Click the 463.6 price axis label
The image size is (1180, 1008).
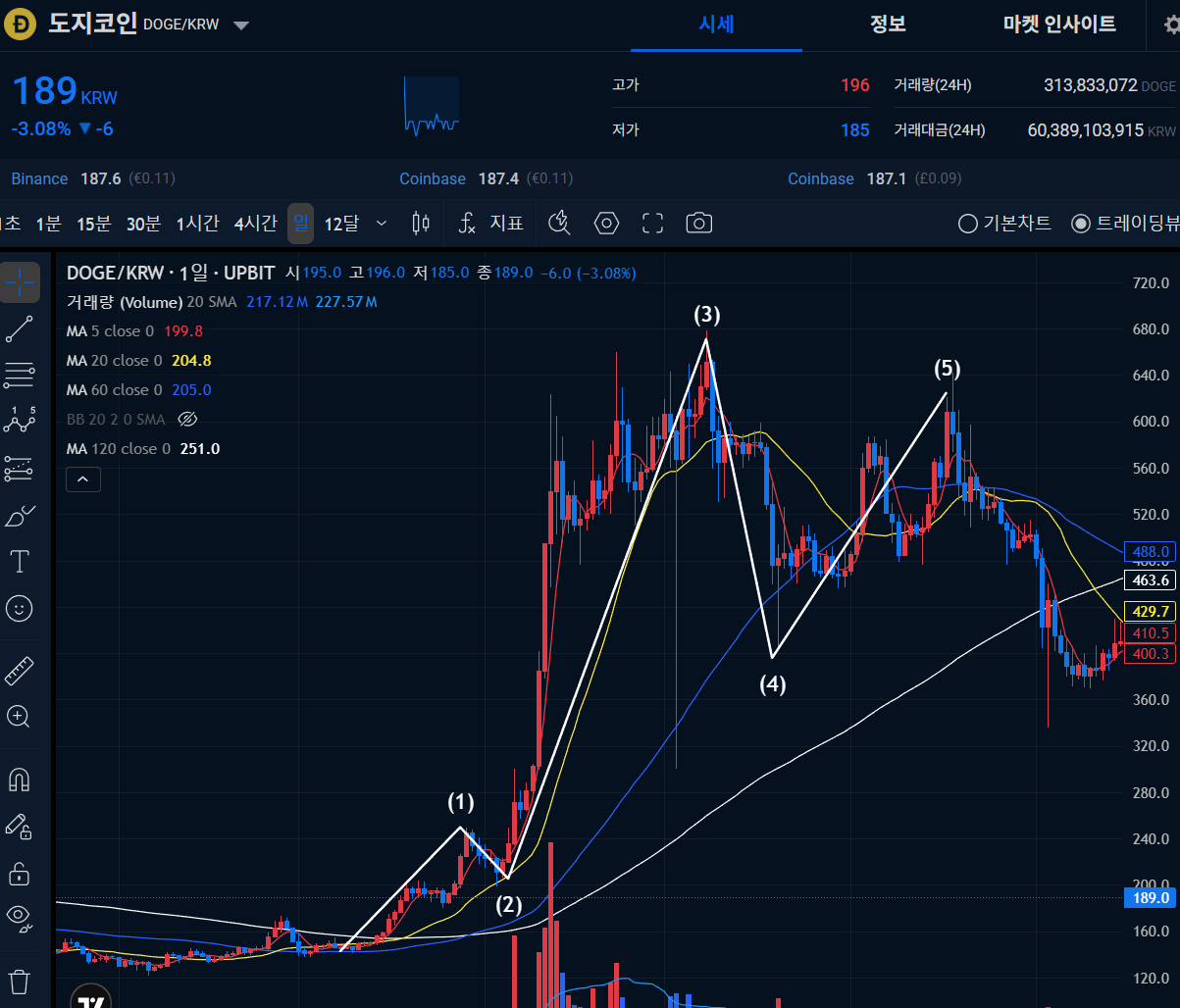pyautogui.click(x=1151, y=580)
